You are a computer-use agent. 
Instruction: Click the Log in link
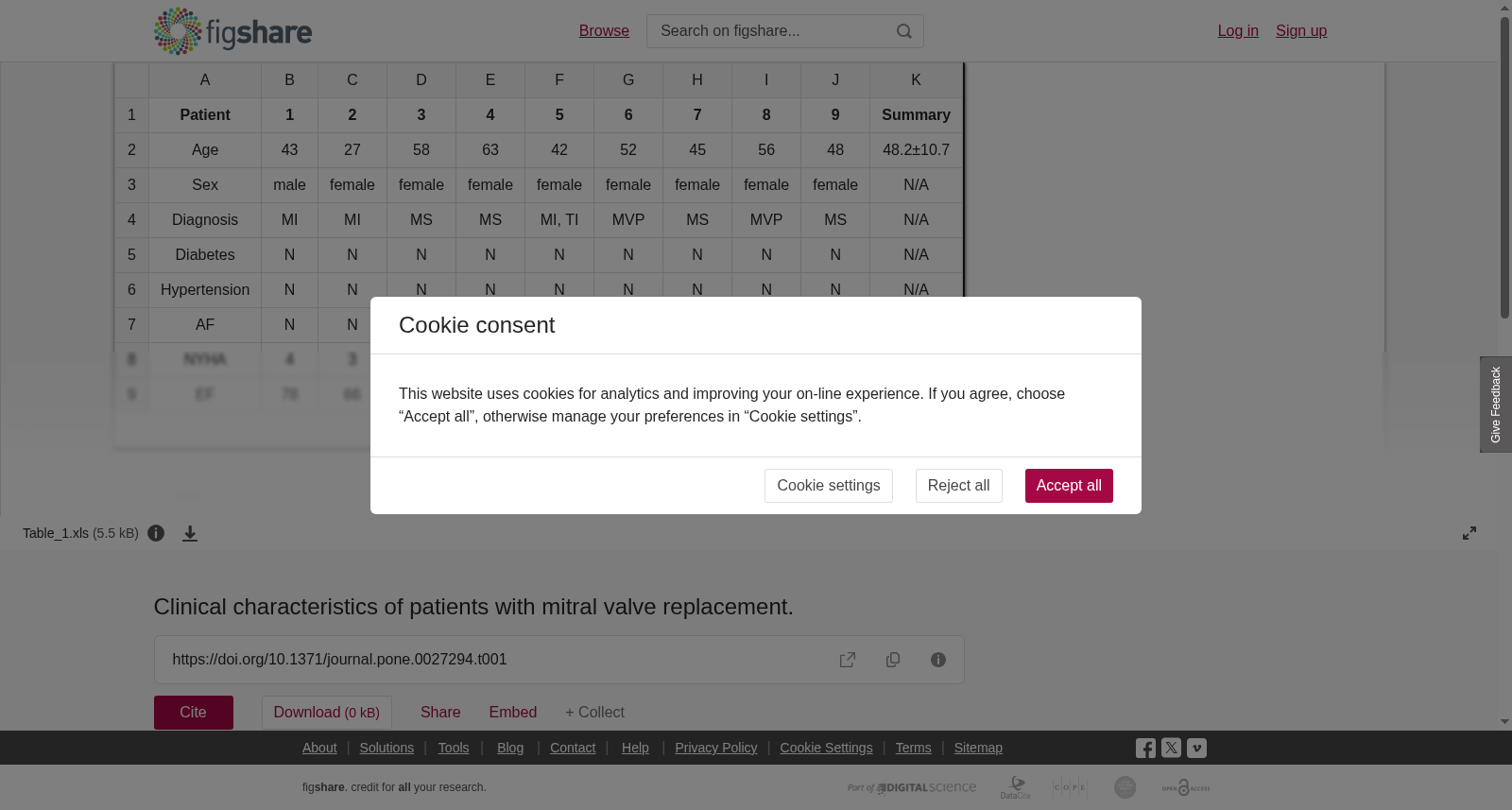(1238, 31)
